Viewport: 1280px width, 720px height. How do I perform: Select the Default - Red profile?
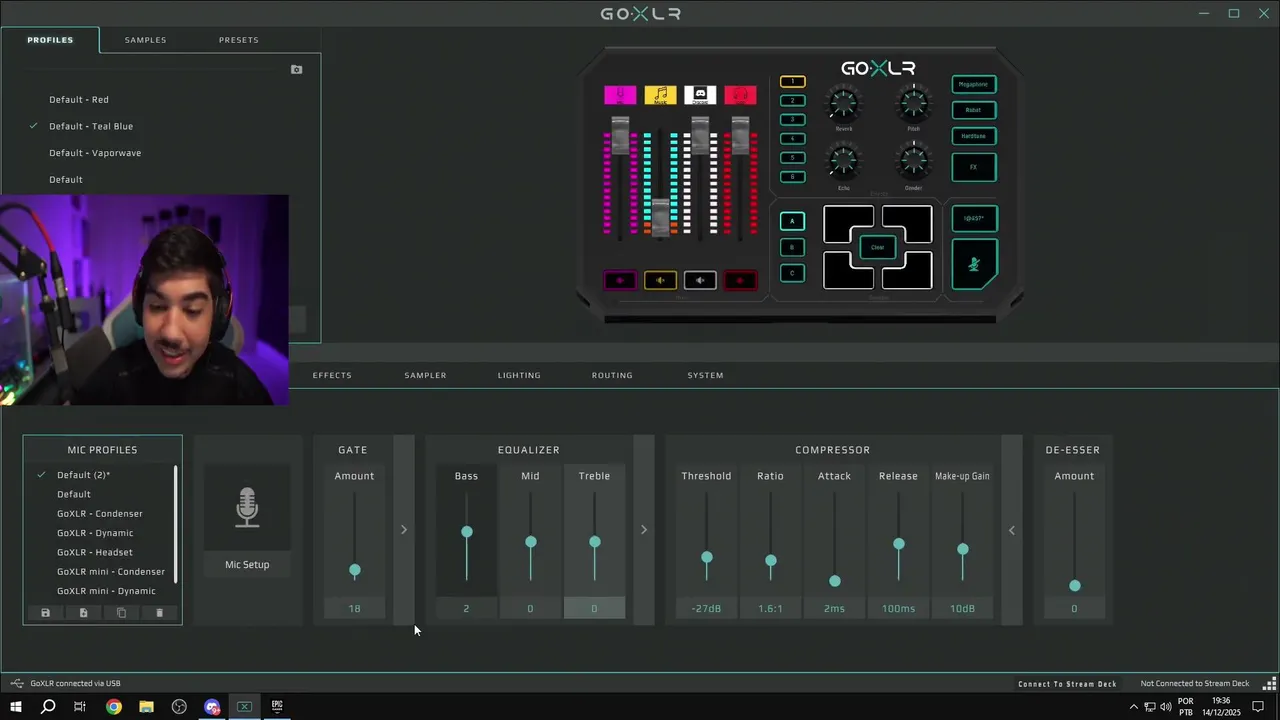coord(79,100)
